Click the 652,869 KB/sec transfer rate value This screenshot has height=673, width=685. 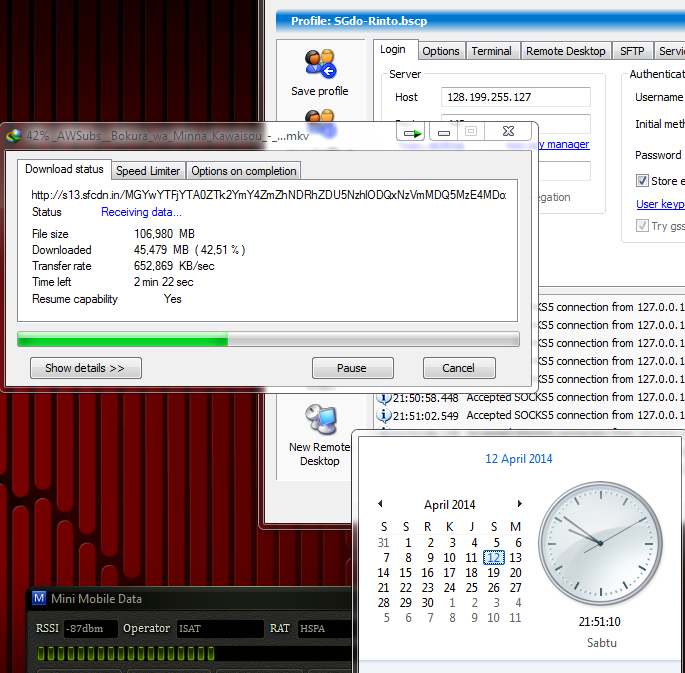174,266
